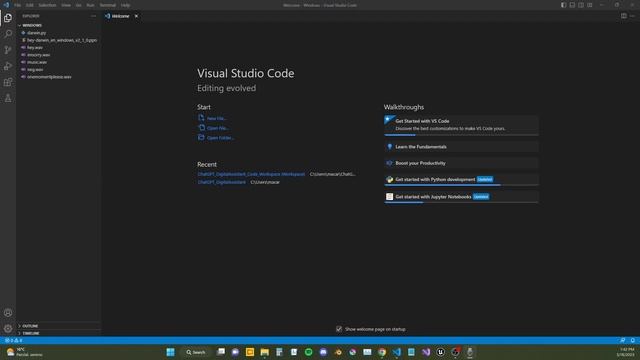Open the Edit menu
The image size is (640, 360).
point(30,5)
